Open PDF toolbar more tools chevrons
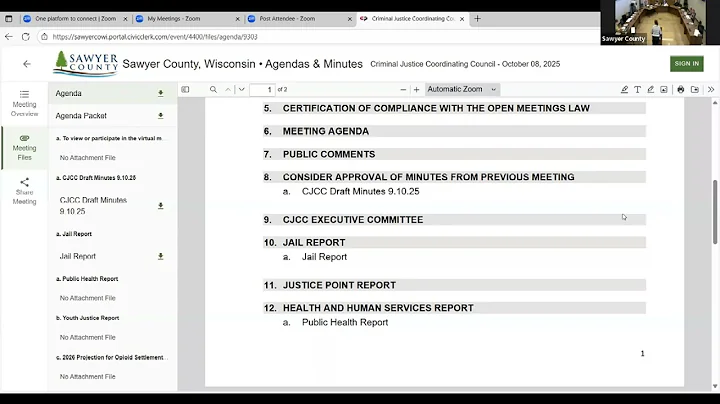The height and width of the screenshot is (404, 720). 711,90
